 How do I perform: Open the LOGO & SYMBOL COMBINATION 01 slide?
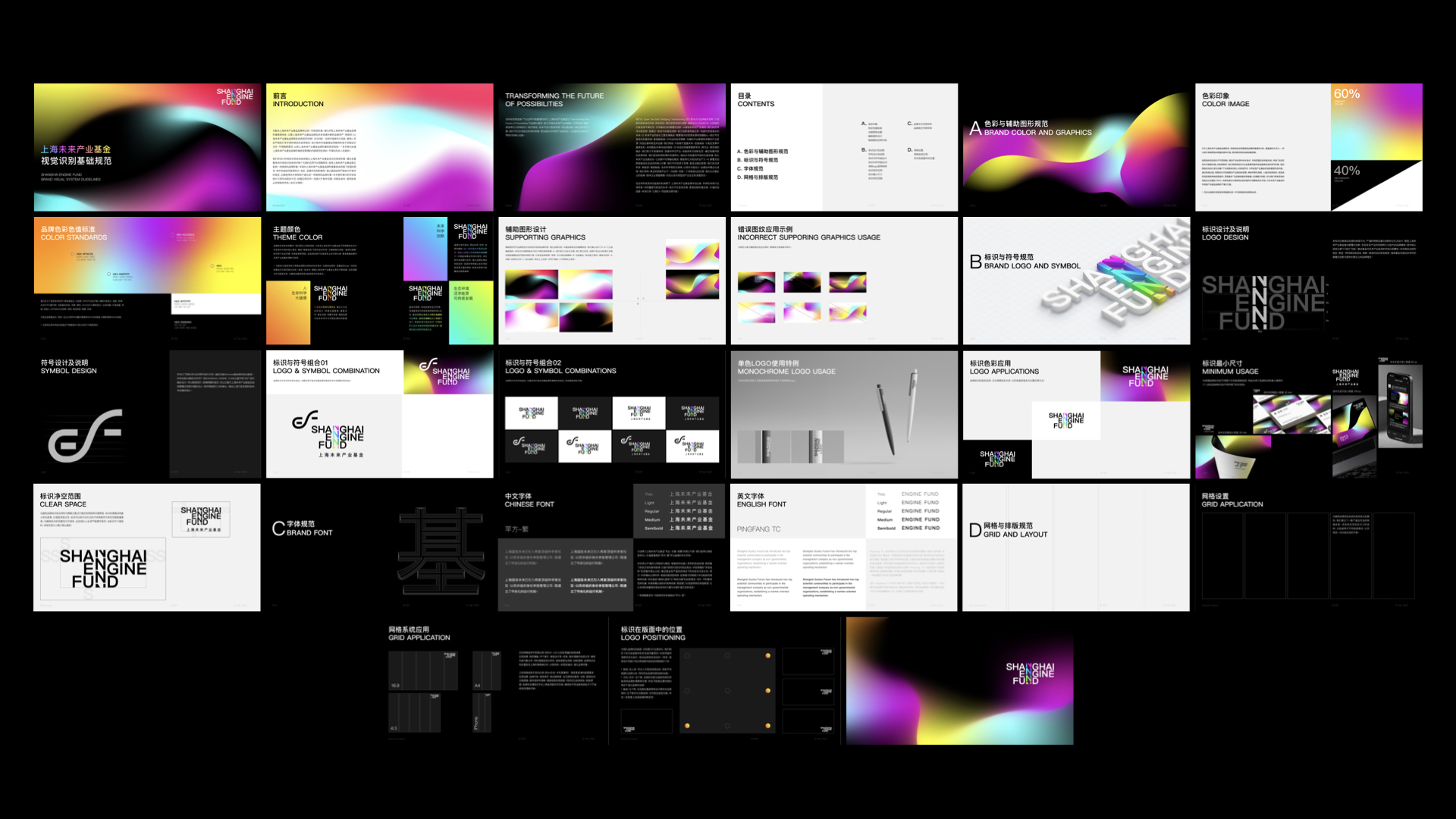[379, 414]
